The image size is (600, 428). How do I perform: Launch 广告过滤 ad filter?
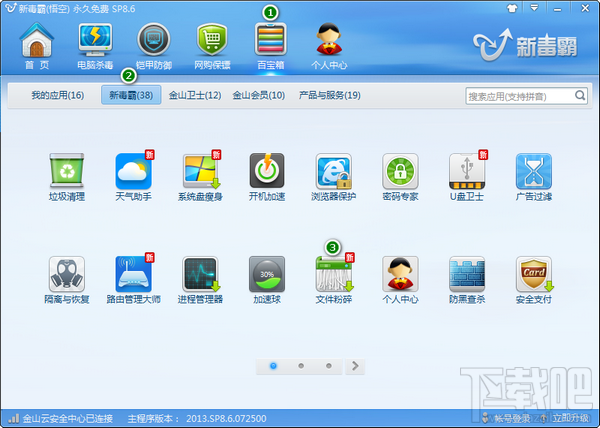[533, 177]
